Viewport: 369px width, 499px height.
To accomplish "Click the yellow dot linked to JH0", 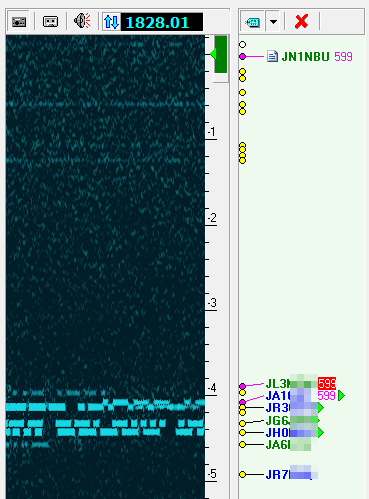I will 243,433.
